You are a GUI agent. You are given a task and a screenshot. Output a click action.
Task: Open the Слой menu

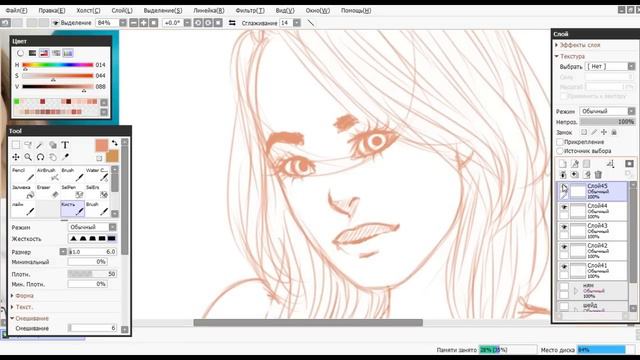coord(122,11)
